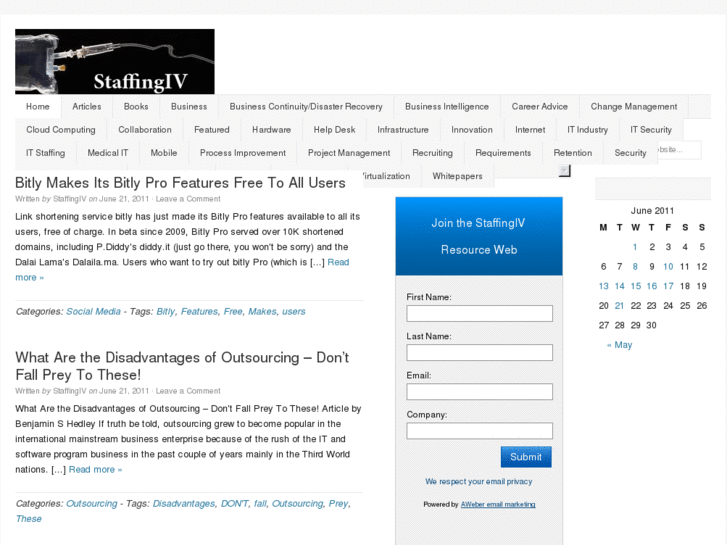Open the Features tag
727x545 pixels.
click(x=199, y=312)
